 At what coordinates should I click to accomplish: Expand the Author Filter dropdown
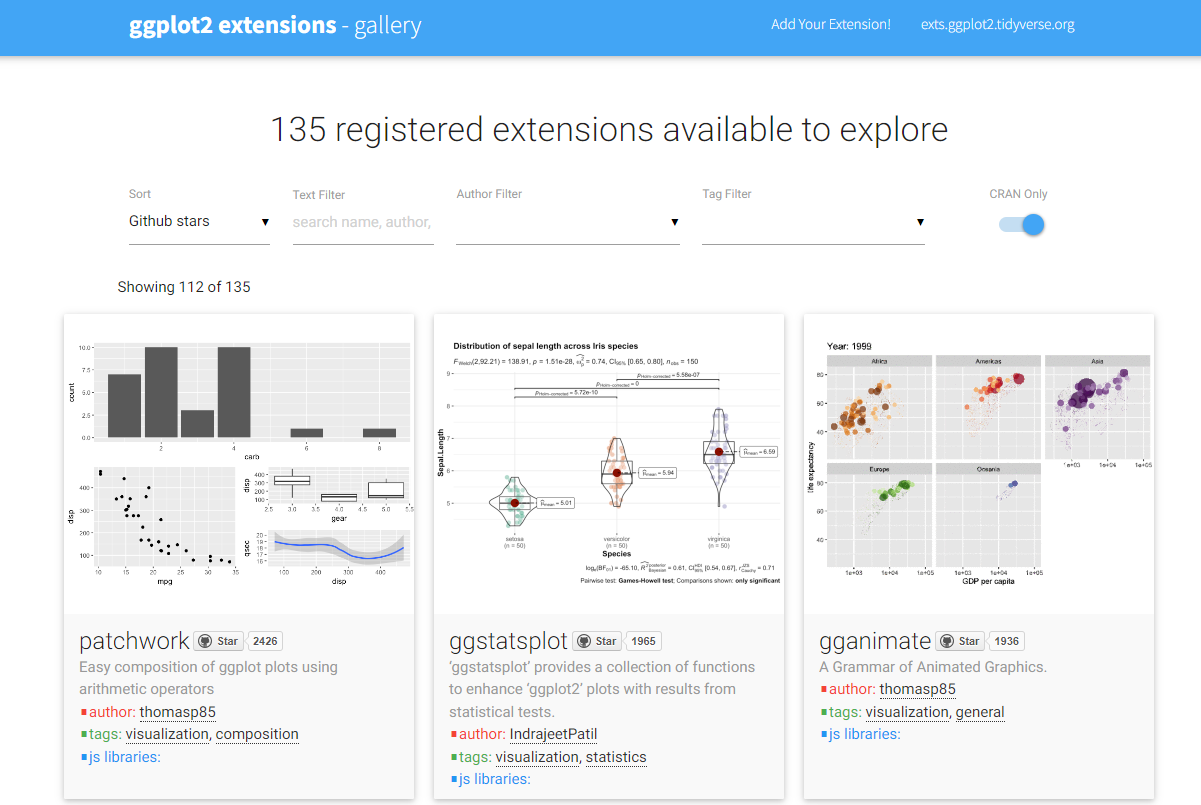567,222
